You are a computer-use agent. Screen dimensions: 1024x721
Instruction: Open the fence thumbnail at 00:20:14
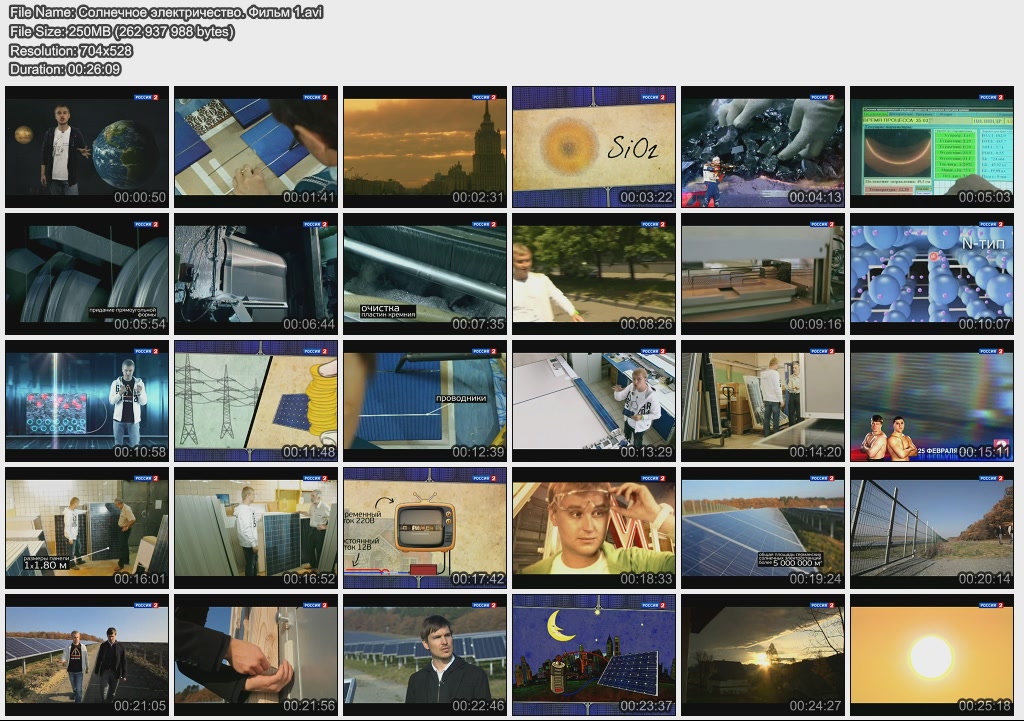[x=932, y=528]
